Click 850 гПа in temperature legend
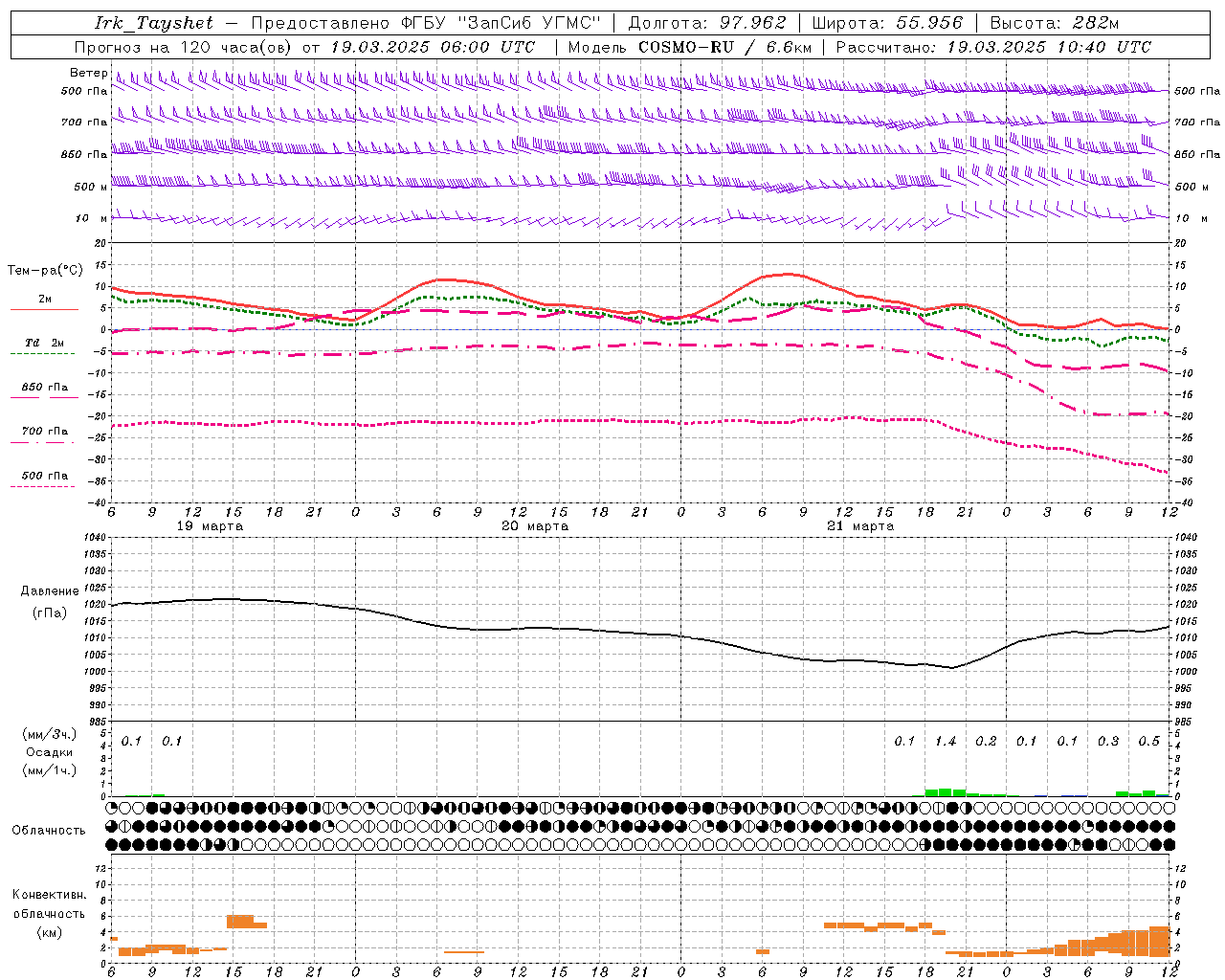 coord(45,388)
